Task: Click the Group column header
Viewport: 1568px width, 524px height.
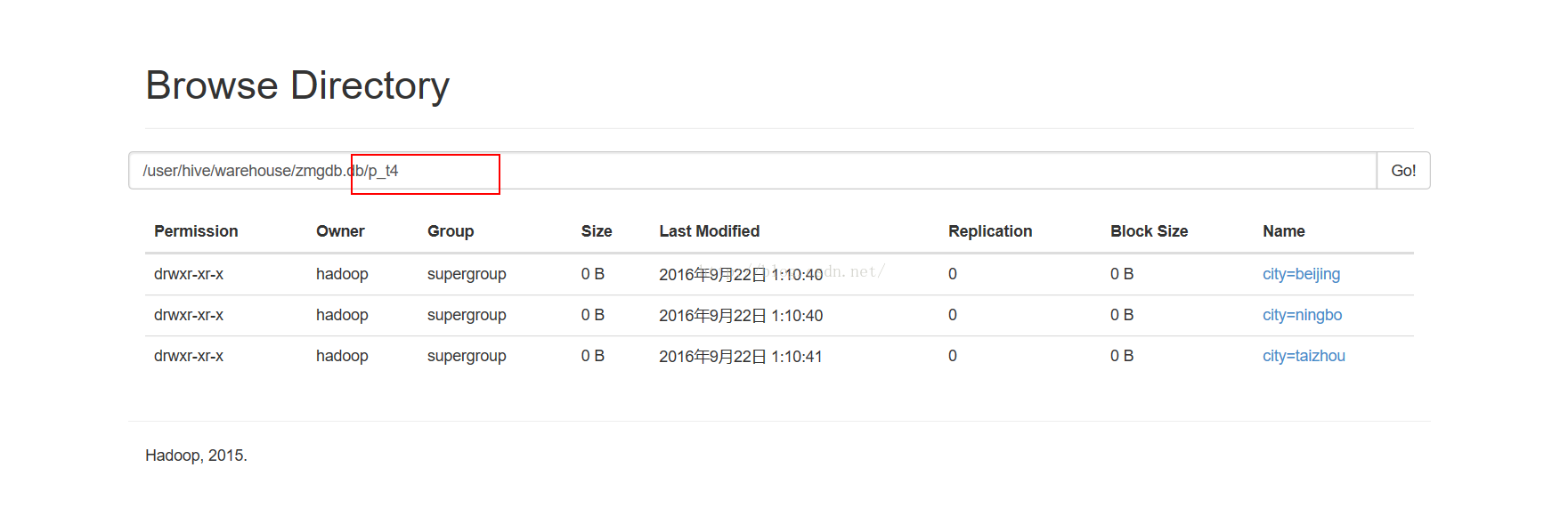Action: click(451, 231)
